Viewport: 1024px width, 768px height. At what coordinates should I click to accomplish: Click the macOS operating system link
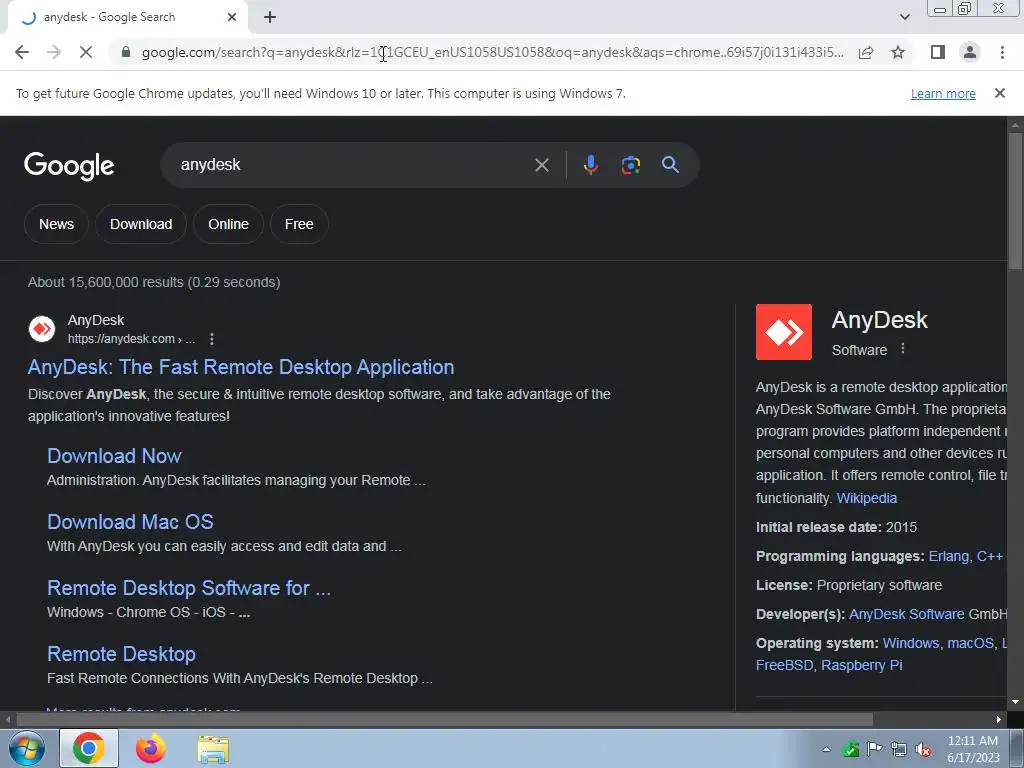click(970, 643)
